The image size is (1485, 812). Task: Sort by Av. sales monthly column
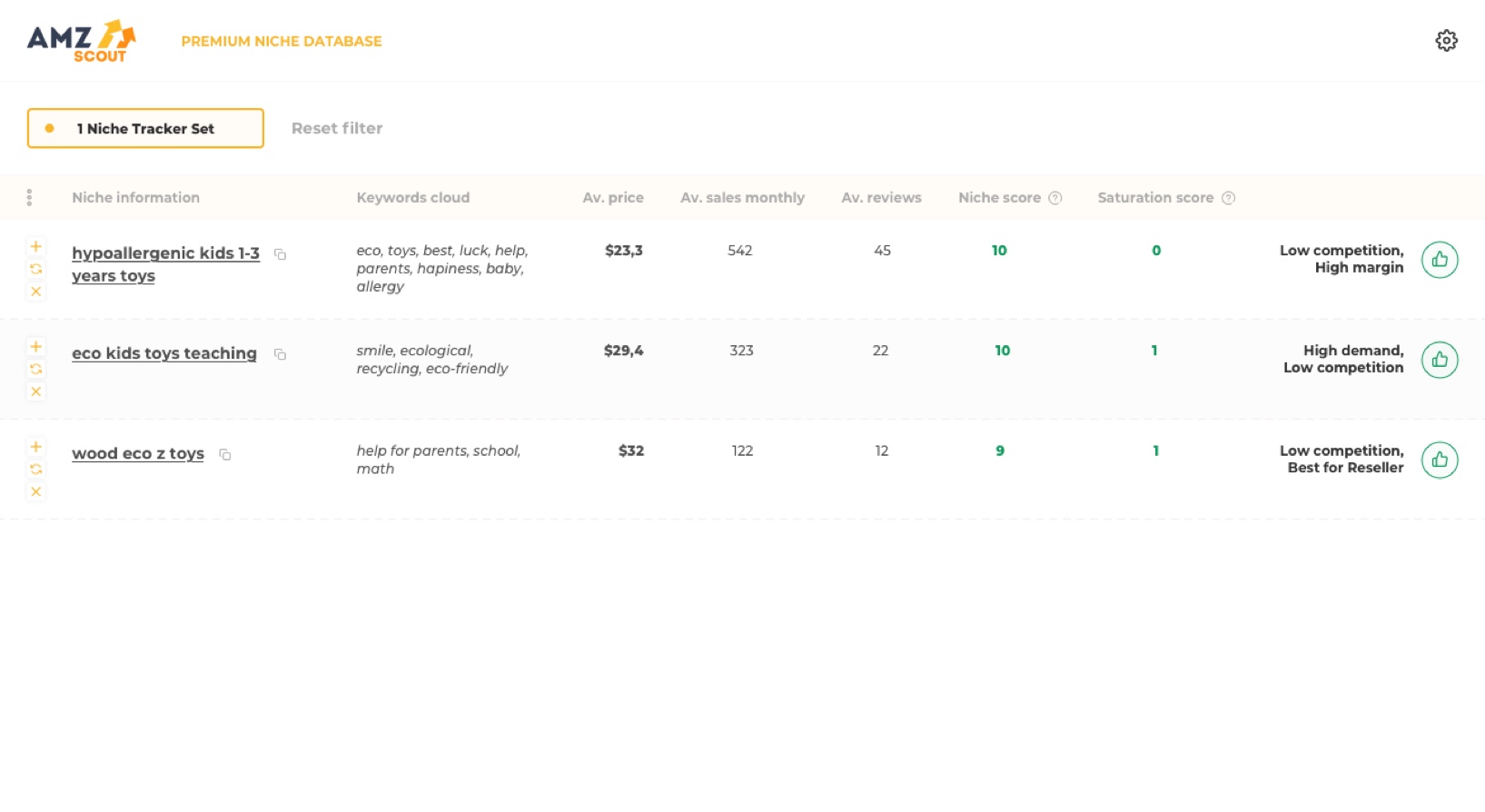click(x=742, y=197)
